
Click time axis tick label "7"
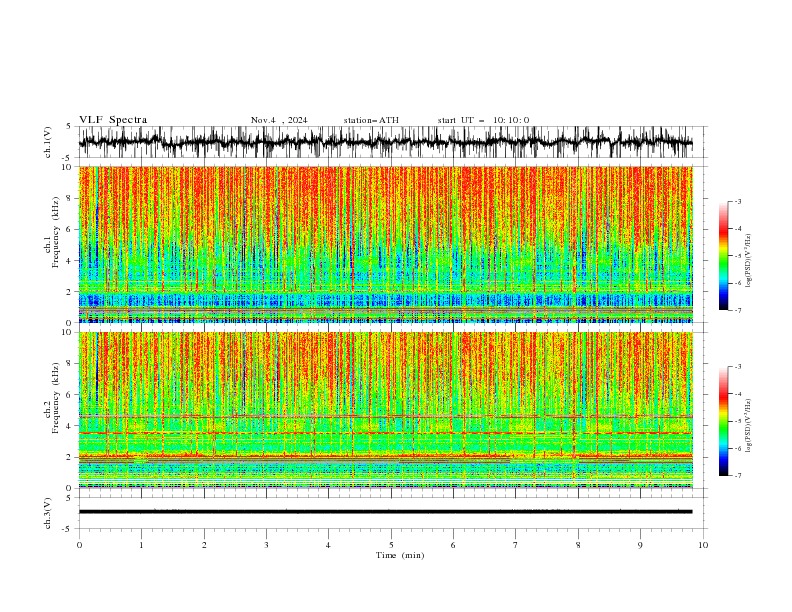tap(516, 545)
